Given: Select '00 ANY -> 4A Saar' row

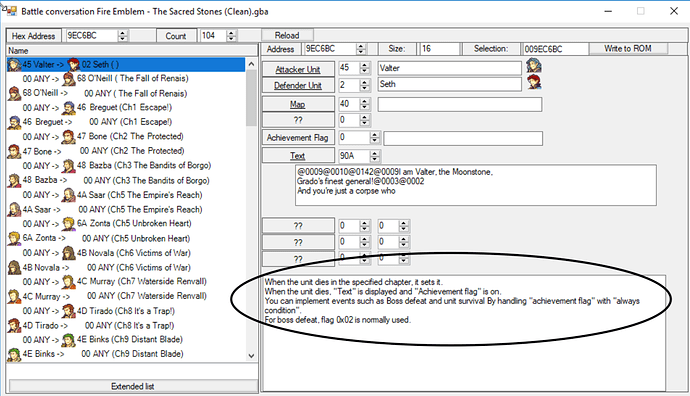Looking at the screenshot, I should (x=126, y=195).
